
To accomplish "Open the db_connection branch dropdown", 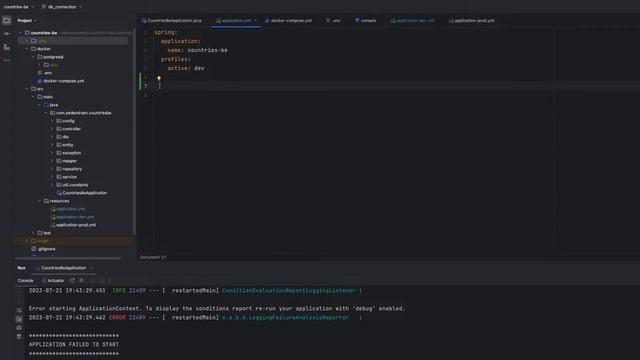I will [x=62, y=7].
